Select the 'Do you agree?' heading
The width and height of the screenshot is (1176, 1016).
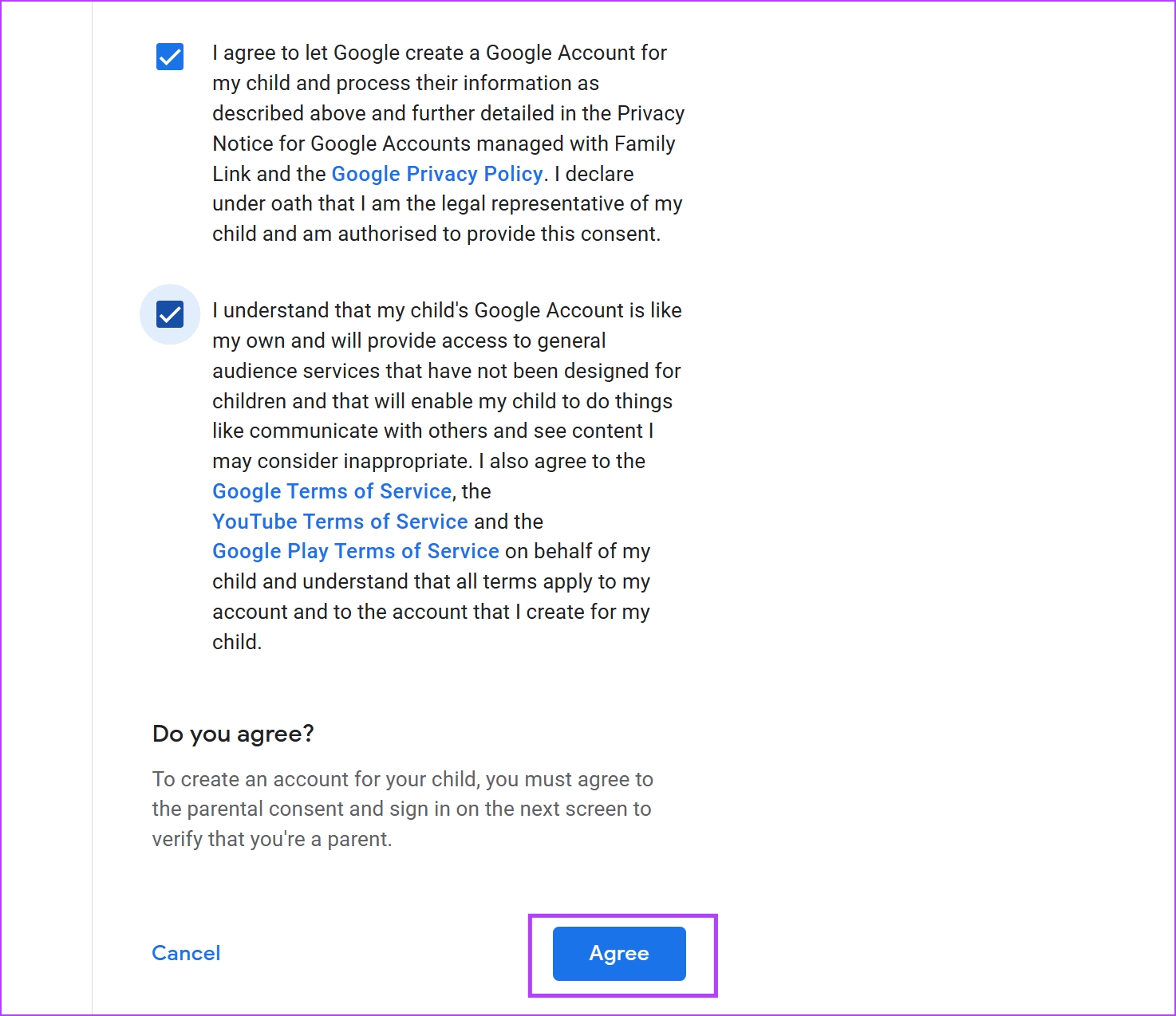click(x=233, y=734)
